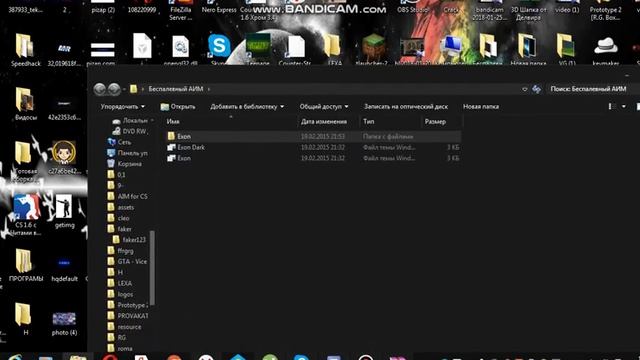
Task: Click the Explorer forward arrow button
Action: point(114,89)
